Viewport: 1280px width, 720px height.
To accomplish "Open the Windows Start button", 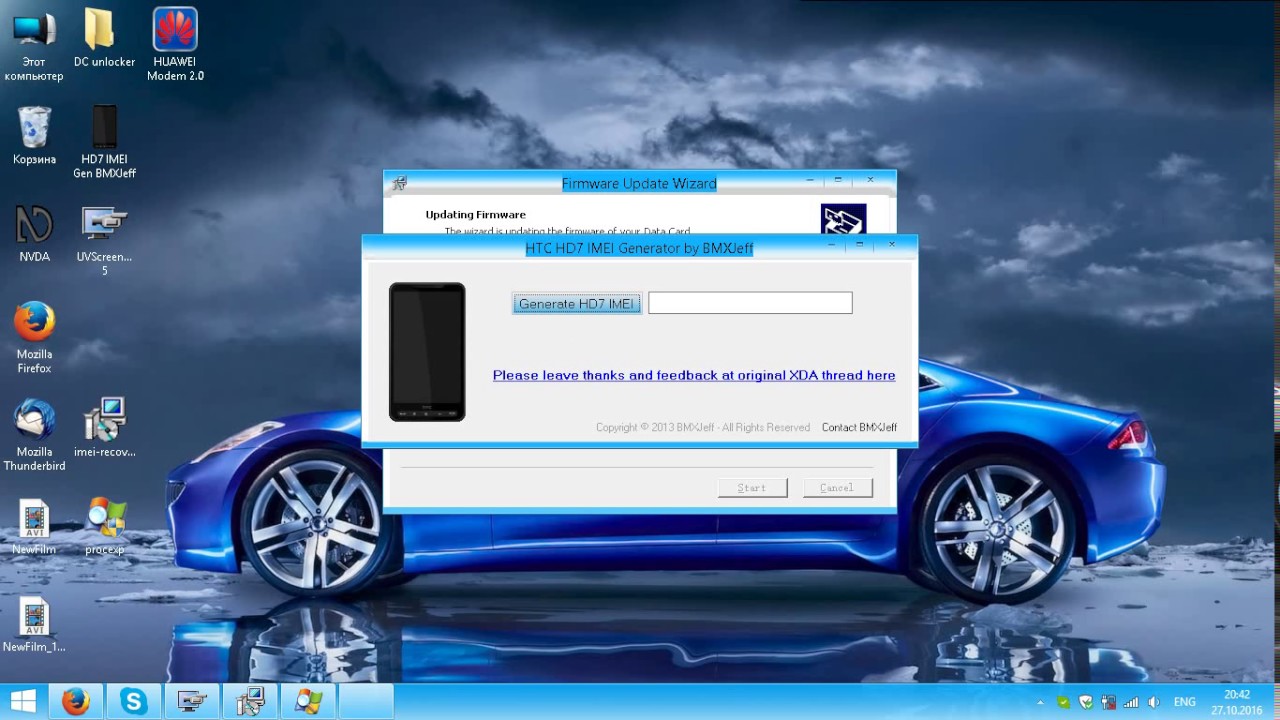I will tap(23, 701).
